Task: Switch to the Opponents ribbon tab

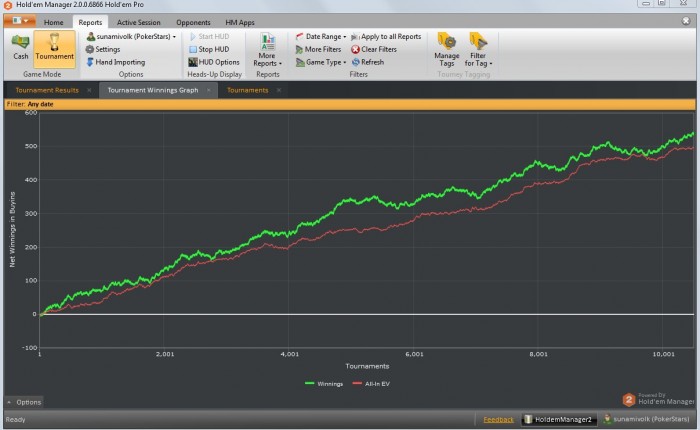Action: coord(193,22)
